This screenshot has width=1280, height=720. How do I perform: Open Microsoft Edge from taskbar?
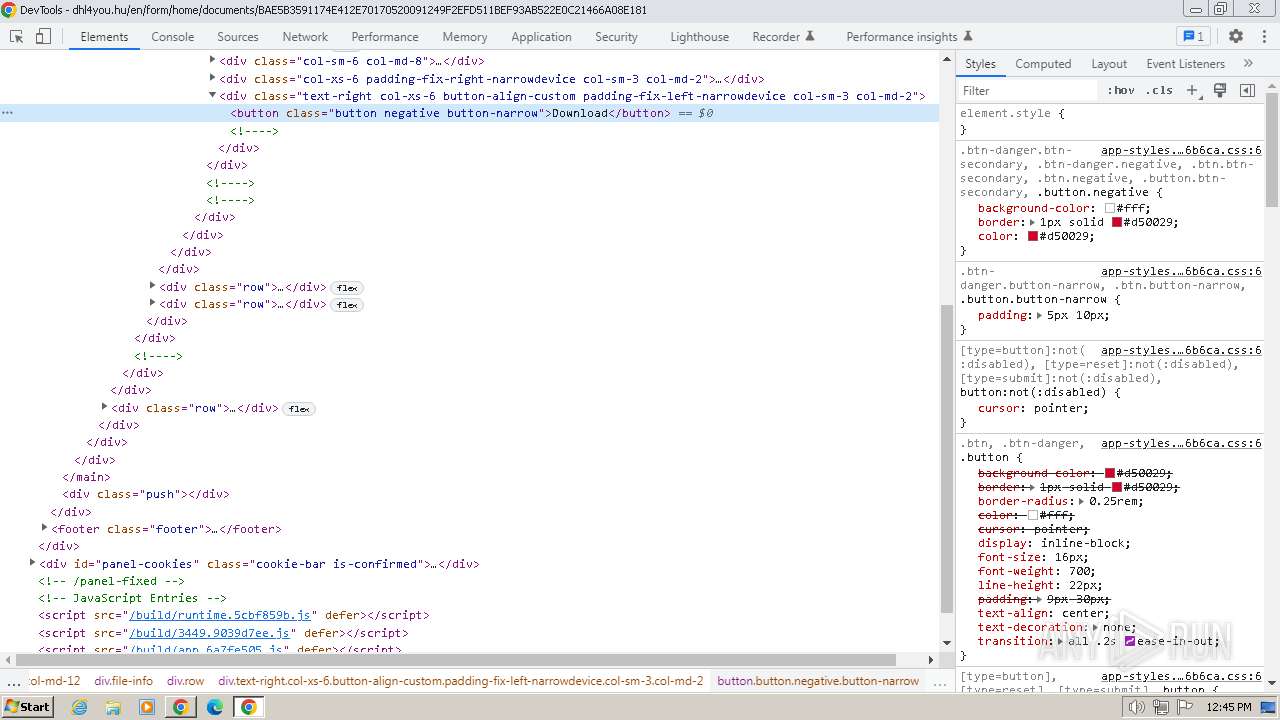(x=214, y=707)
